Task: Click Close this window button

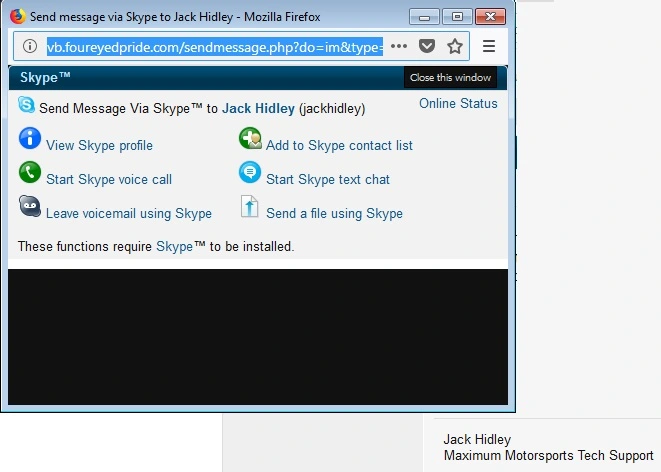Action: pyautogui.click(x=450, y=78)
